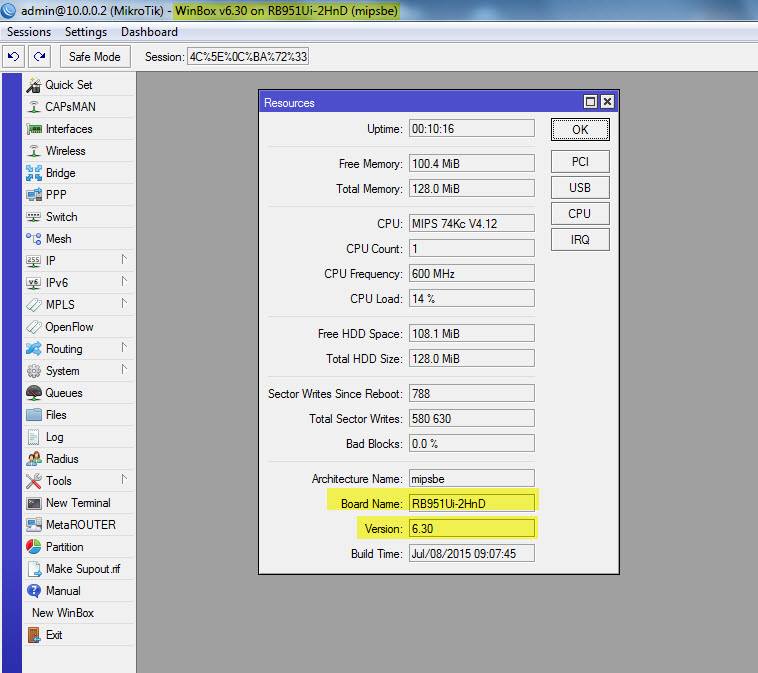
Task: Click the Board Name field
Action: [472, 503]
